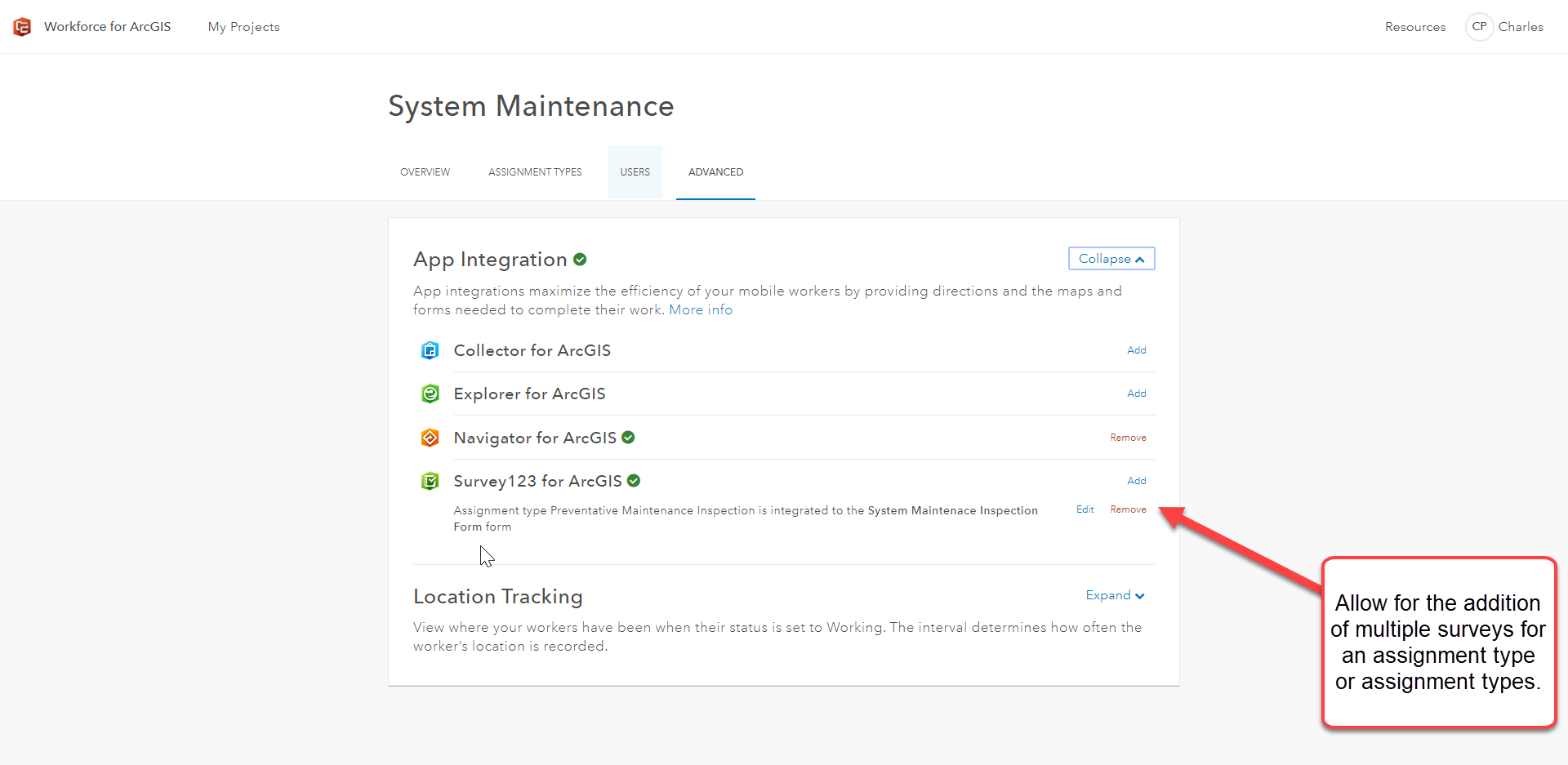The height and width of the screenshot is (765, 1568).
Task: Click the Workforce for ArcGIS logo icon
Action: (22, 27)
